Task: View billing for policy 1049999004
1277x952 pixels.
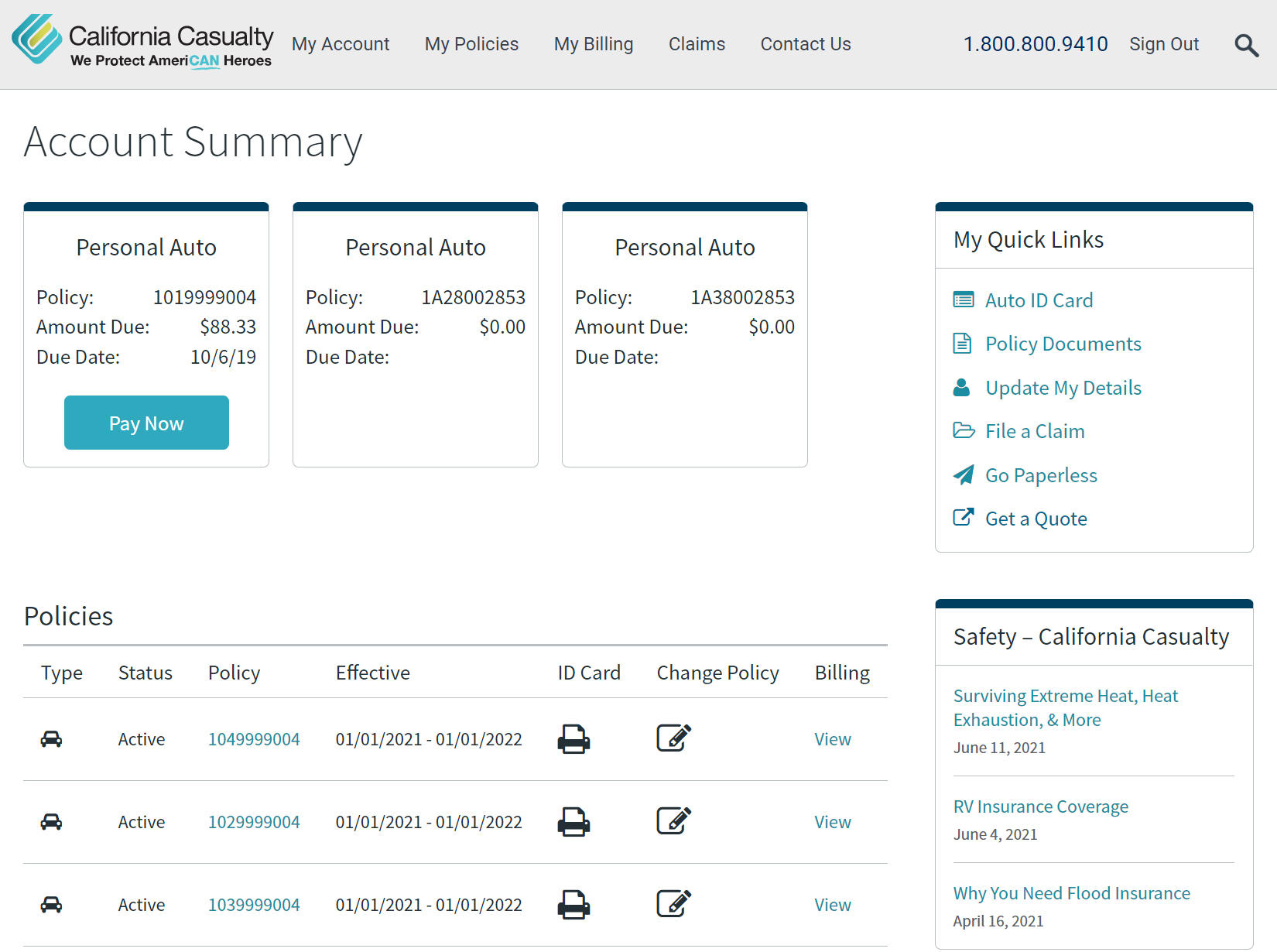Action: (x=833, y=739)
